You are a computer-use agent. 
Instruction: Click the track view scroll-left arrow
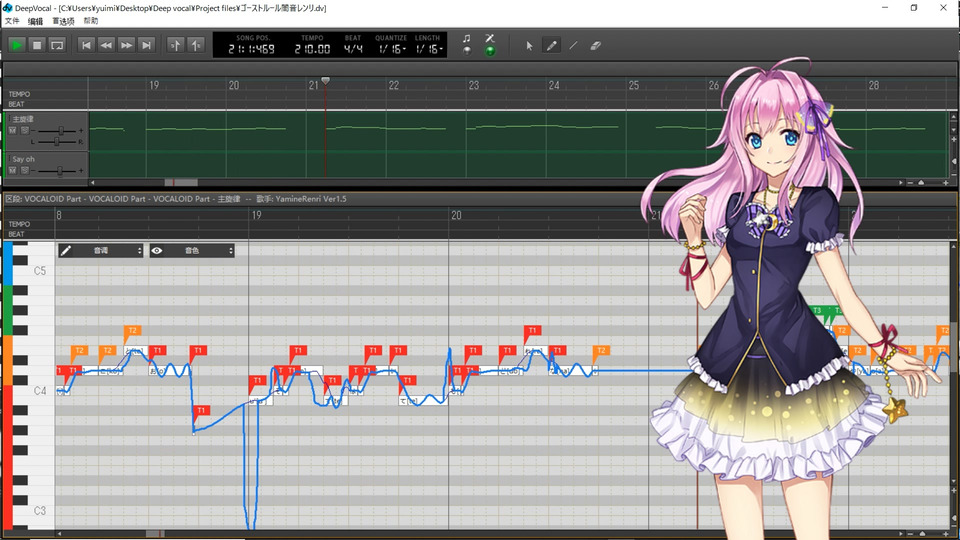(x=92, y=182)
